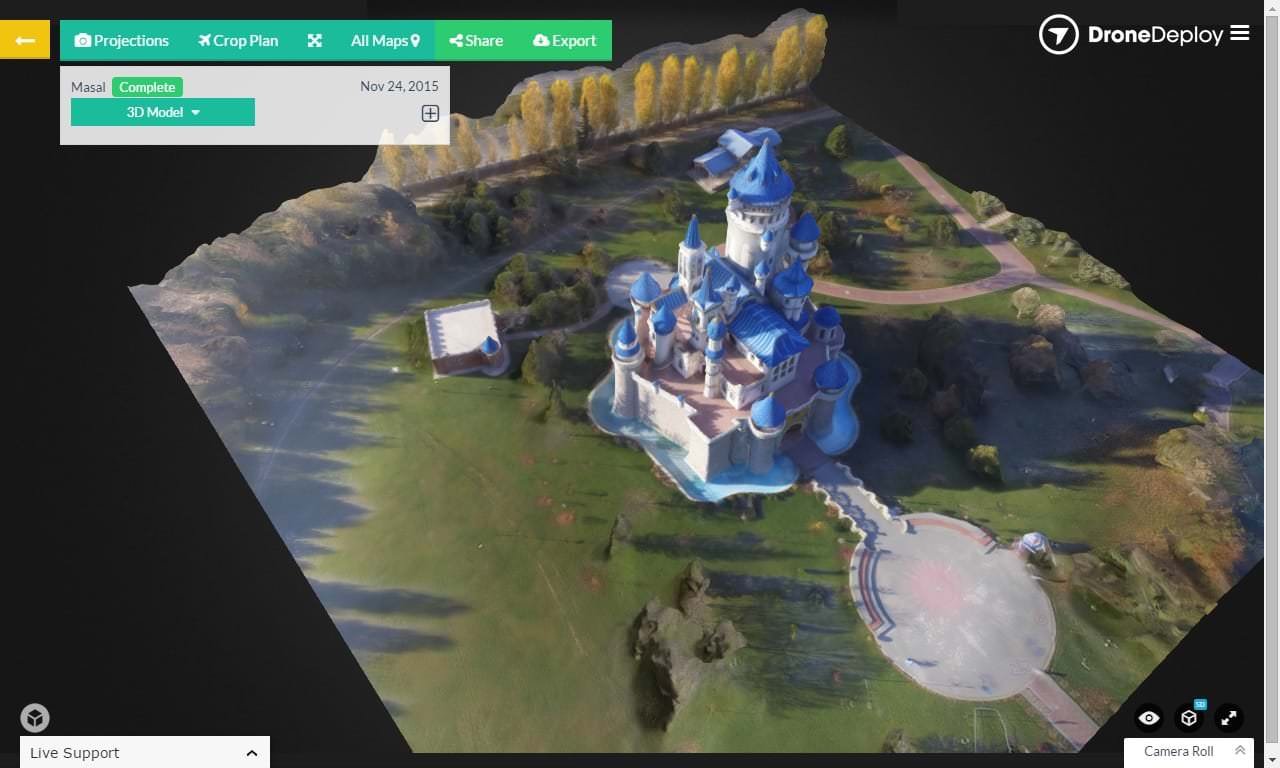Image resolution: width=1280 pixels, height=768 pixels.
Task: Open the DroneDeploy hamburger menu
Action: tap(1240, 33)
